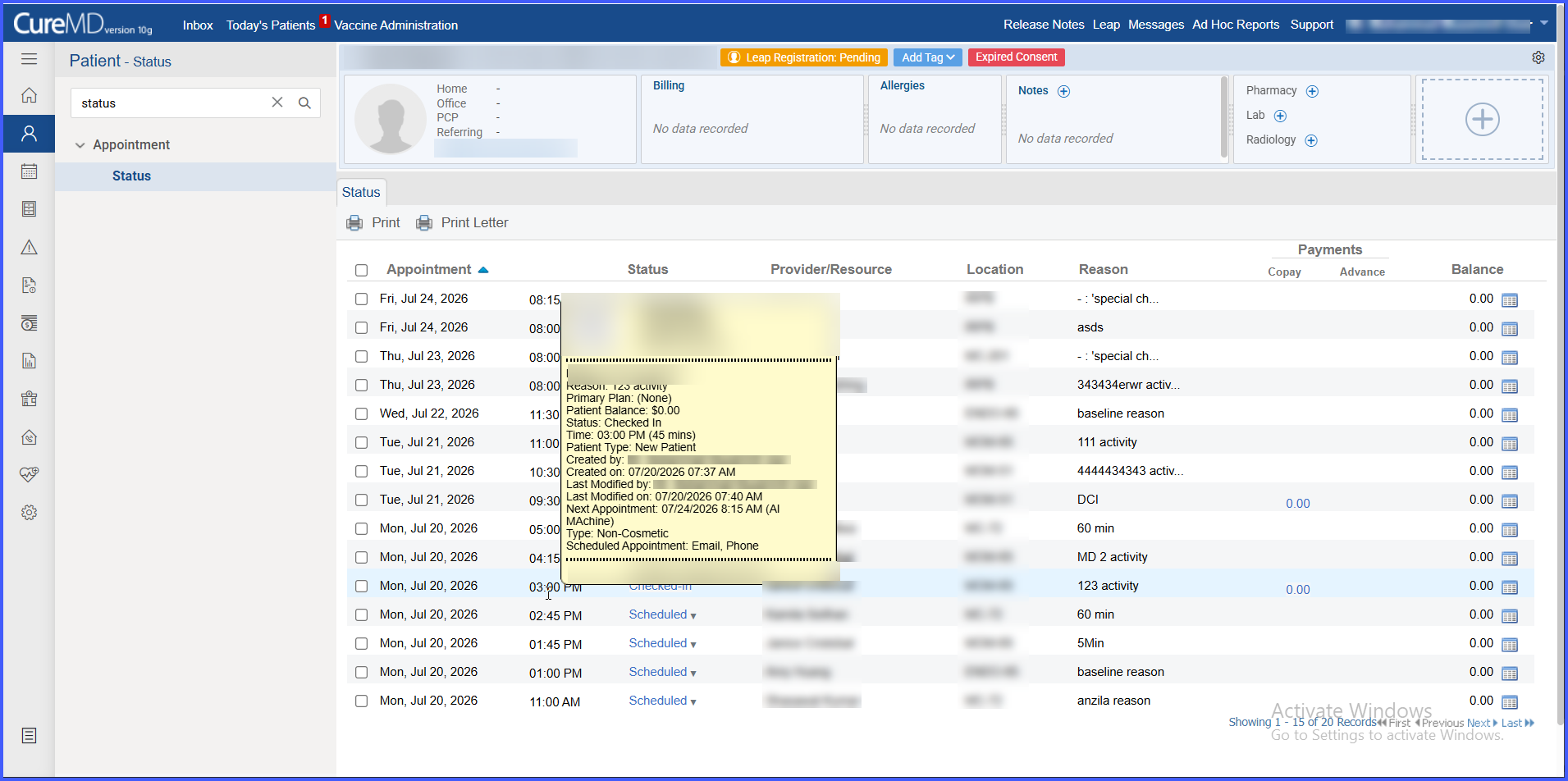The image size is (1568, 781).
Task: Click copay 0.00 for DCI row
Action: (x=1297, y=504)
